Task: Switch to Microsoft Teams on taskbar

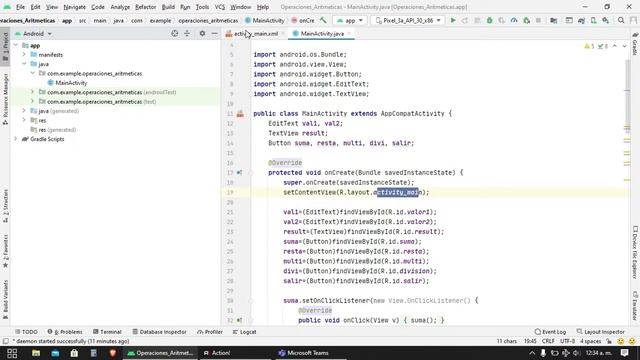Action: (304, 353)
